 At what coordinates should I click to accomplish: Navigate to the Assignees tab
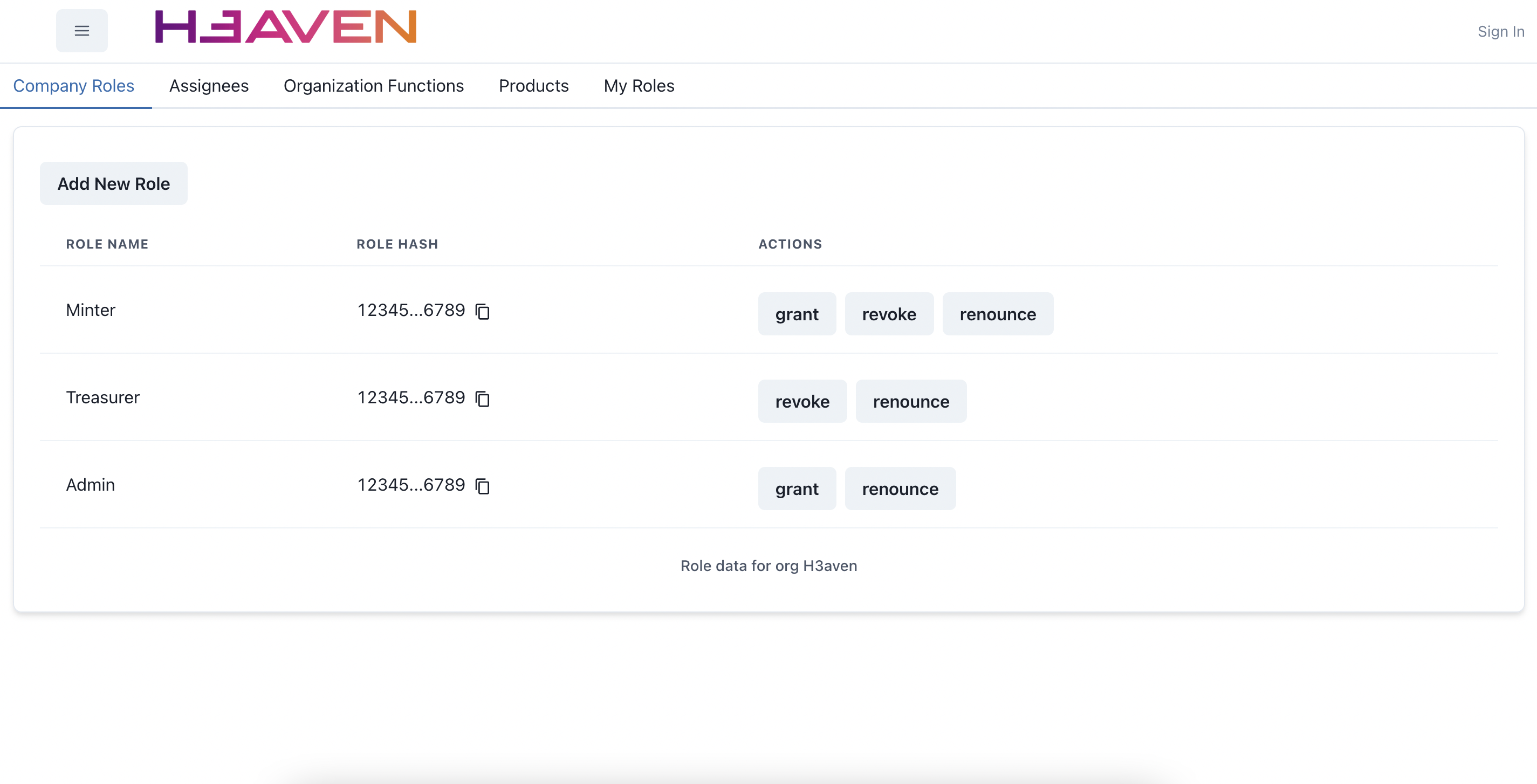point(209,85)
